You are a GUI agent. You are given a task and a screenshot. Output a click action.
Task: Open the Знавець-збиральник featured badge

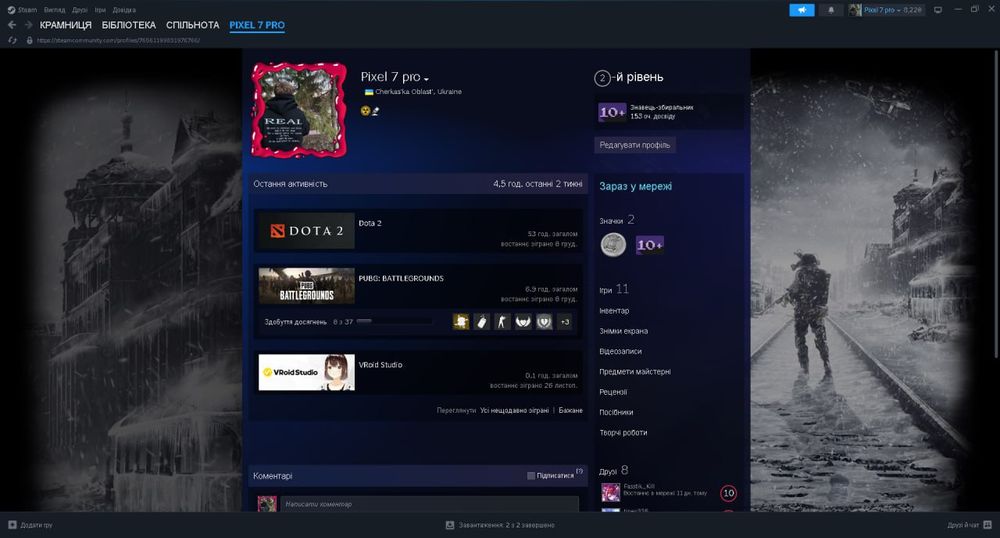click(x=669, y=112)
